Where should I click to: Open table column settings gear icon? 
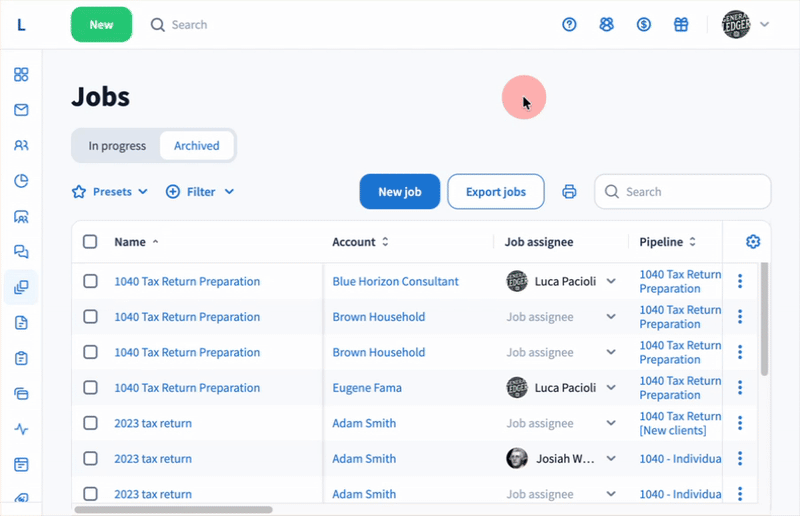tap(753, 242)
